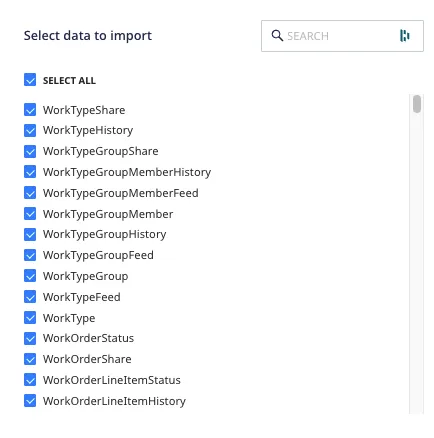The height and width of the screenshot is (438, 434).
Task: Click the teal icon in search box
Action: pyautogui.click(x=404, y=36)
